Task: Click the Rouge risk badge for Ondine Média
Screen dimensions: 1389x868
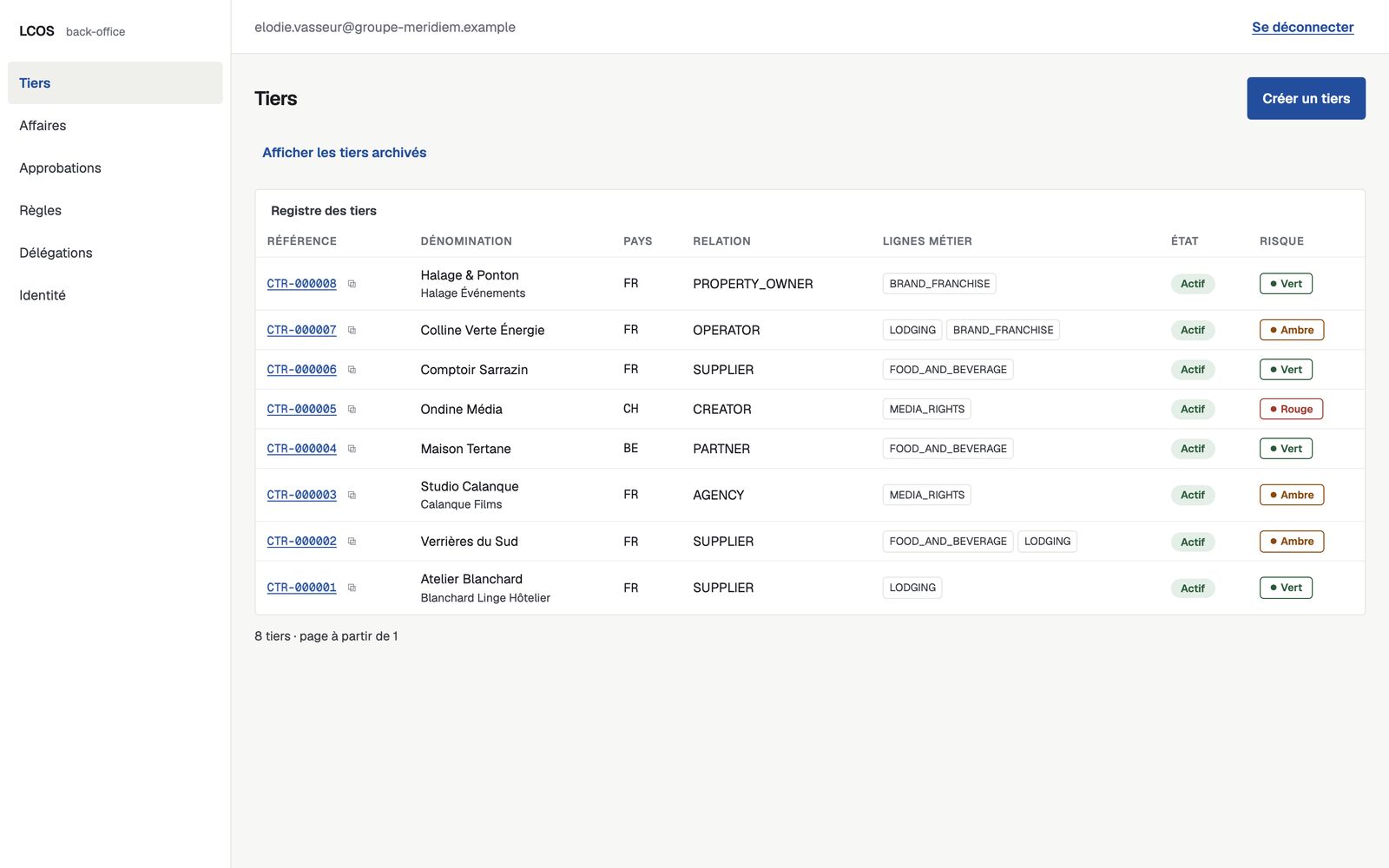Action: (x=1291, y=409)
